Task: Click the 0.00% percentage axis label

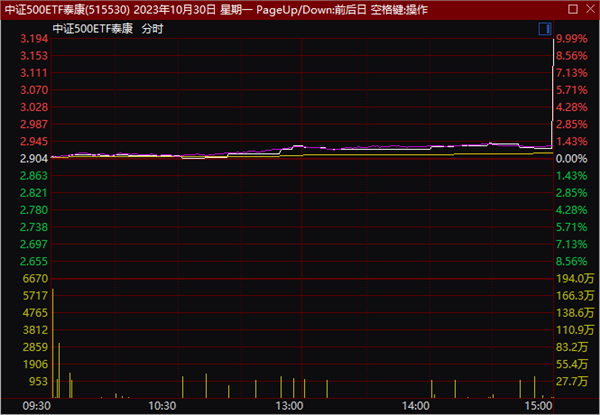Action: [x=574, y=159]
